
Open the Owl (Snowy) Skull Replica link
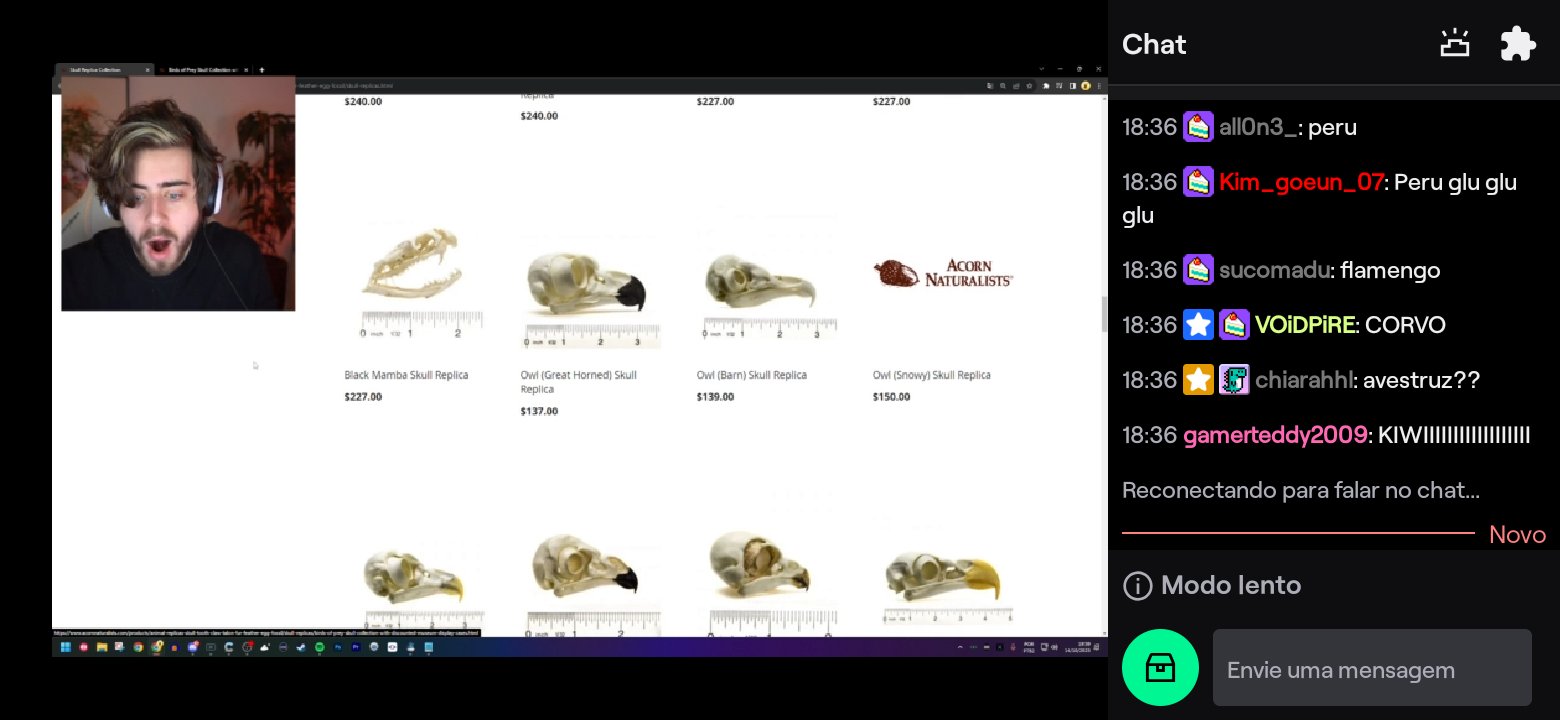click(x=932, y=375)
